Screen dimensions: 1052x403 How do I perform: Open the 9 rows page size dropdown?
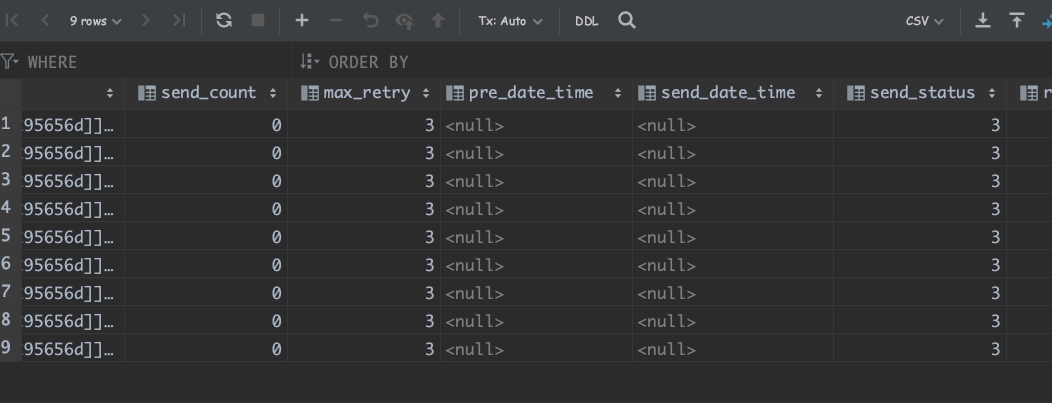point(95,20)
